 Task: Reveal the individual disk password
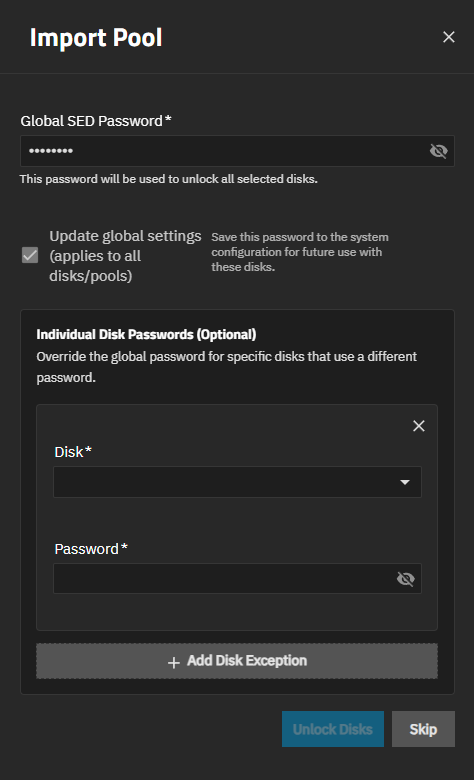coord(405,579)
